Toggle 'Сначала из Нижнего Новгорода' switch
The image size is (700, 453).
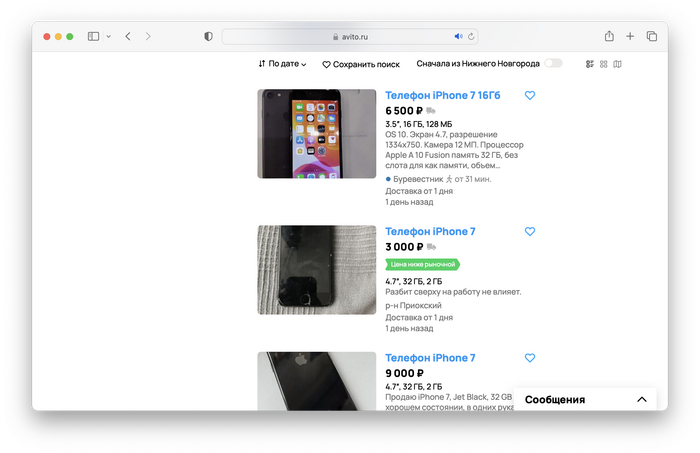[553, 63]
